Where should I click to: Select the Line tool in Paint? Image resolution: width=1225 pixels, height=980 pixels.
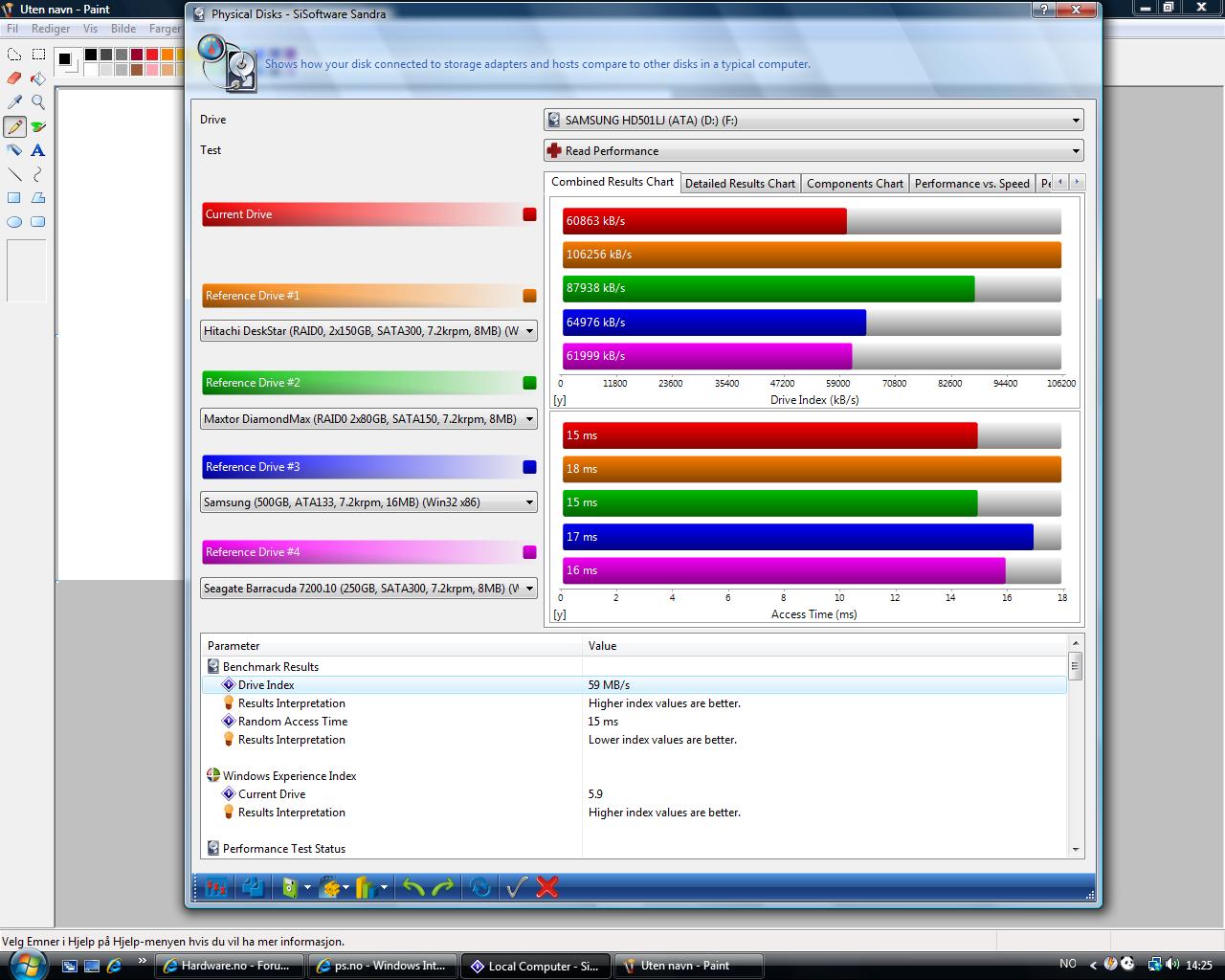coord(14,174)
